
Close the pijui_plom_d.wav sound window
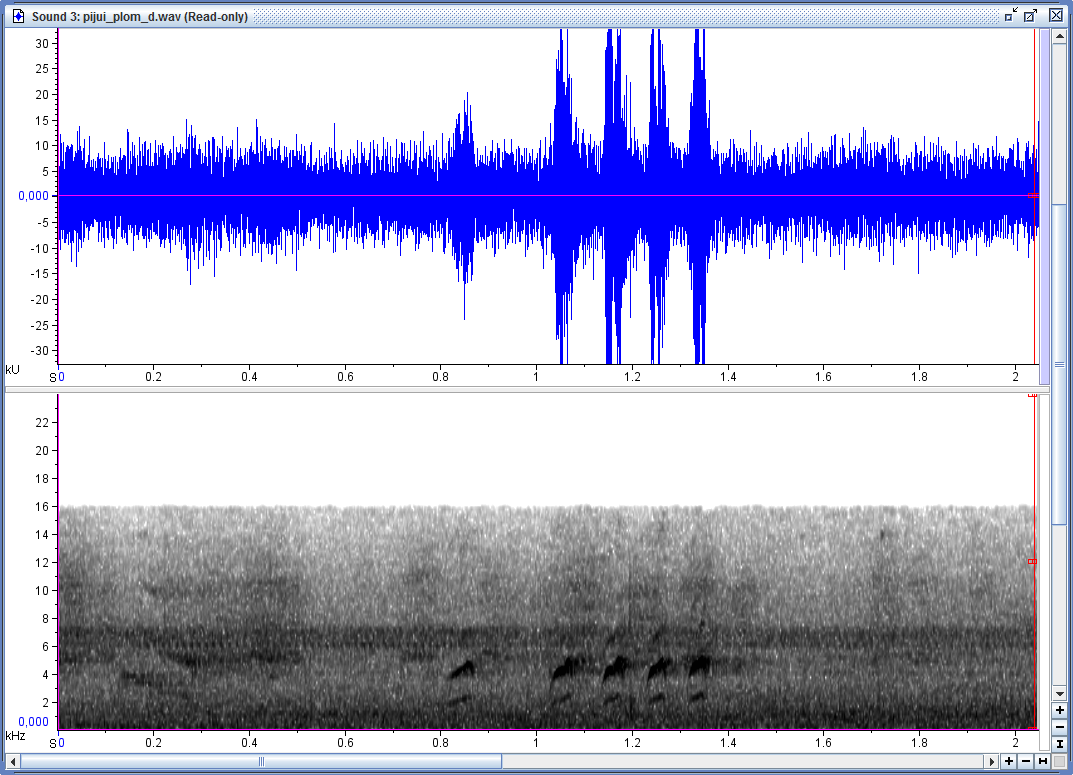(x=1056, y=15)
